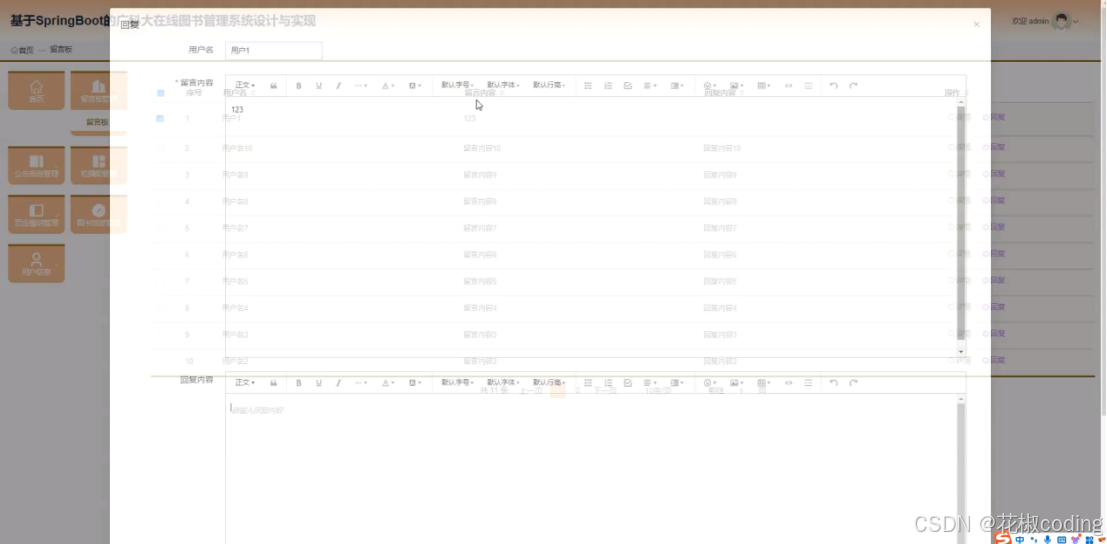
Task: Insert bulleted list in the 留言内容 editor
Action: tap(588, 85)
